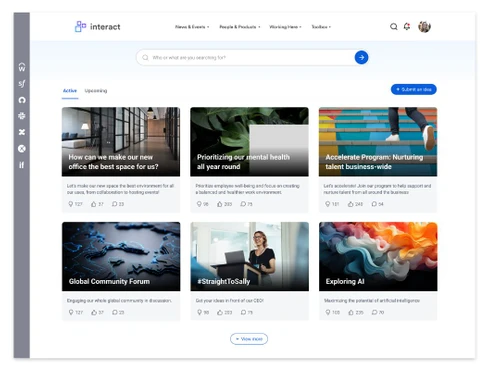Expand the Toolbox menu
The image size is (500, 375).
pos(321,27)
